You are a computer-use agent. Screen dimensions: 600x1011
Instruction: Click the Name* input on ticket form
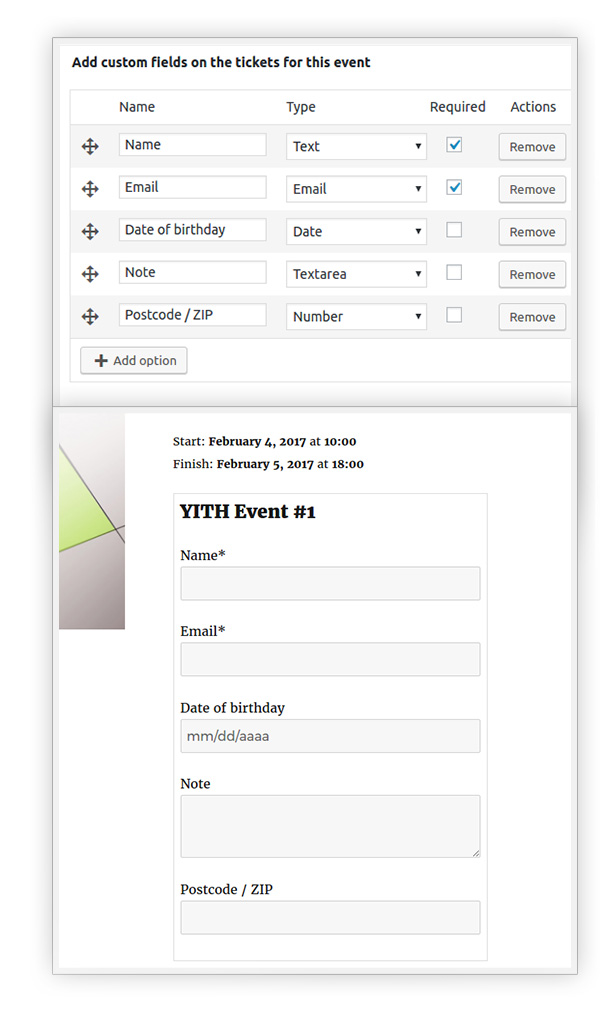pos(330,584)
